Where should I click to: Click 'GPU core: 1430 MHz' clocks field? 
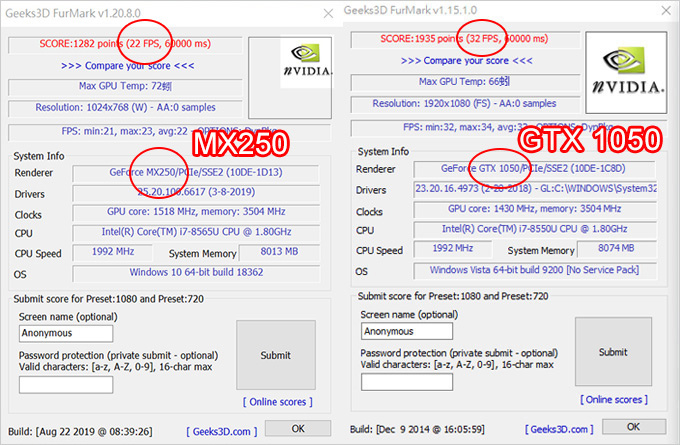pos(534,209)
